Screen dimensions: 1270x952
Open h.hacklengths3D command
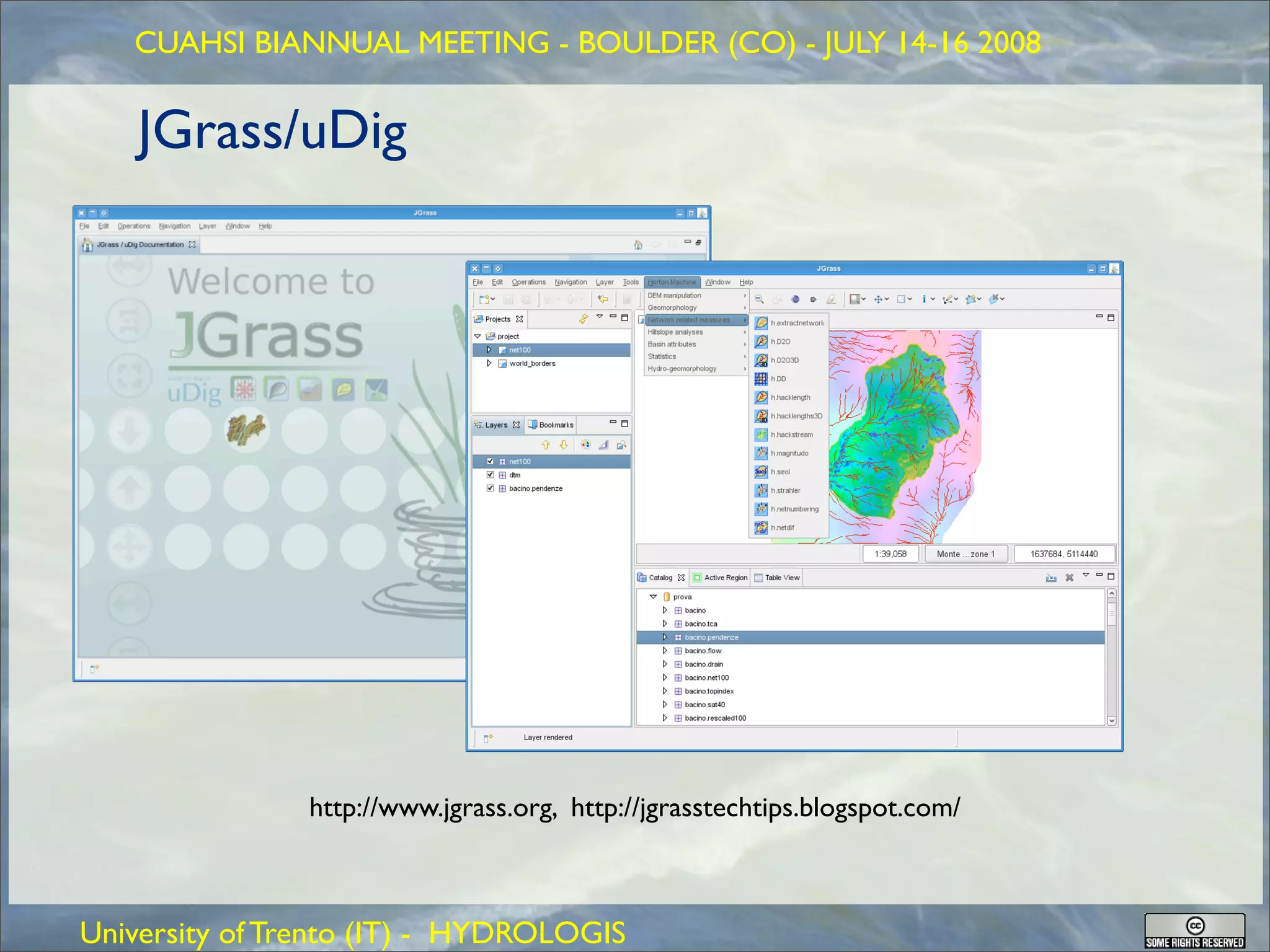pyautogui.click(x=789, y=416)
